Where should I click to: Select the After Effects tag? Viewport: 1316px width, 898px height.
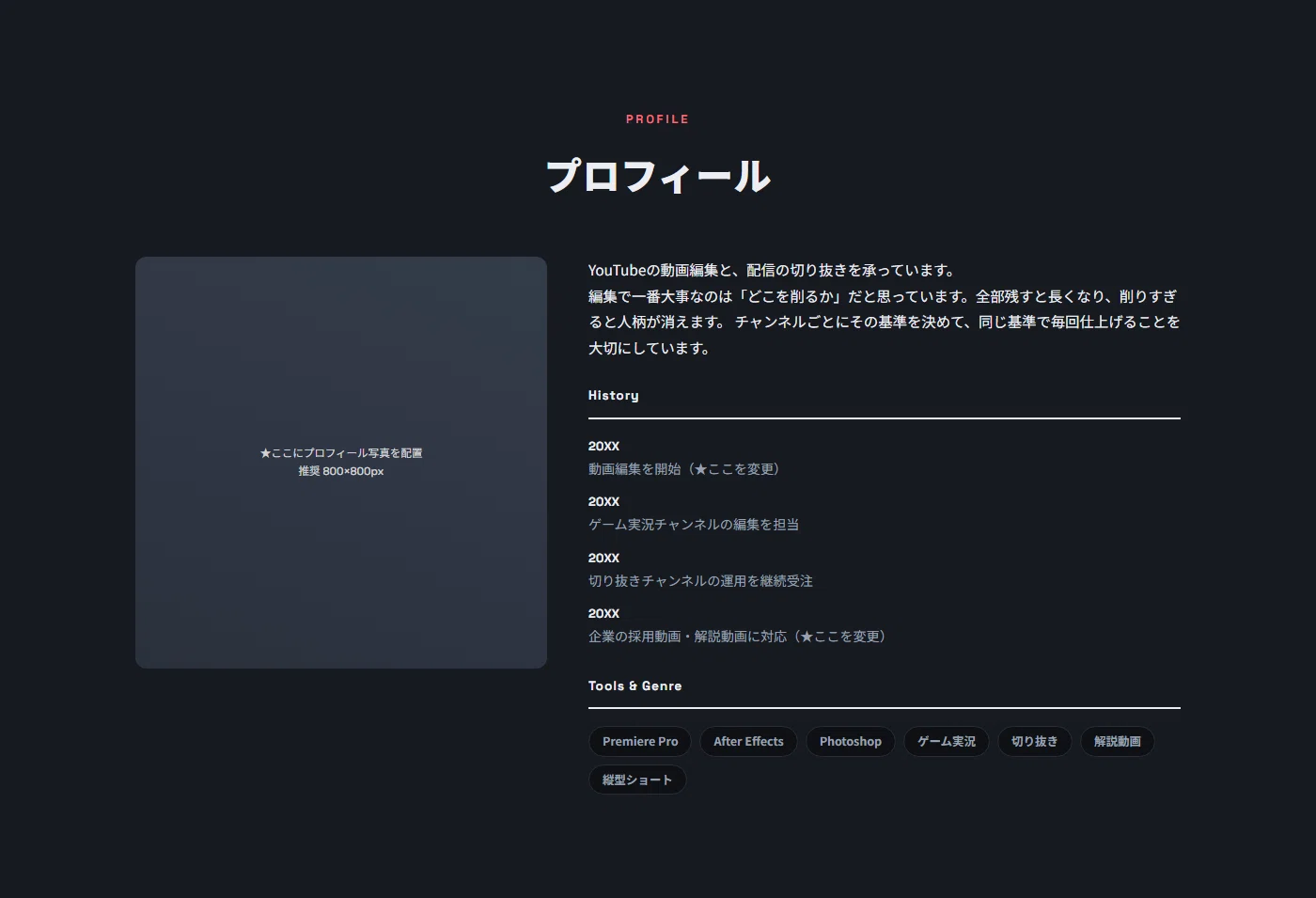pyautogui.click(x=748, y=742)
